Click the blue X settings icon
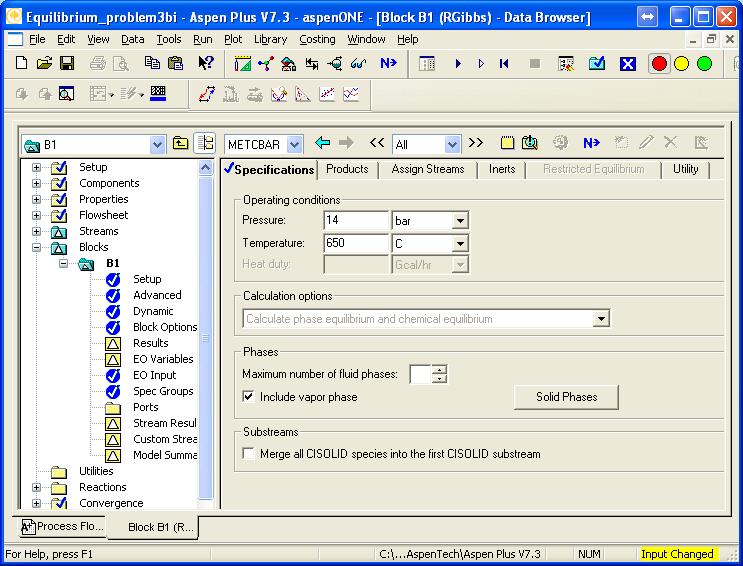Viewport: 743px width, 566px height. 628,64
